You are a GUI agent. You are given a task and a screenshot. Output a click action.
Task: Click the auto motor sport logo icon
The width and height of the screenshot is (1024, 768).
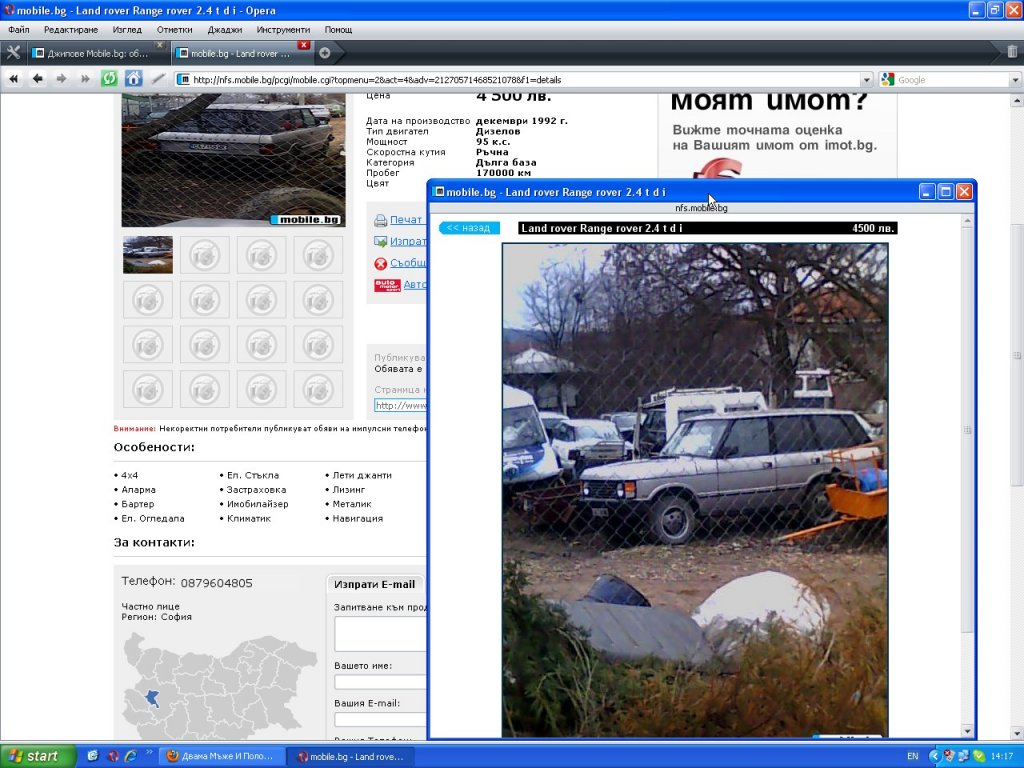pos(387,285)
